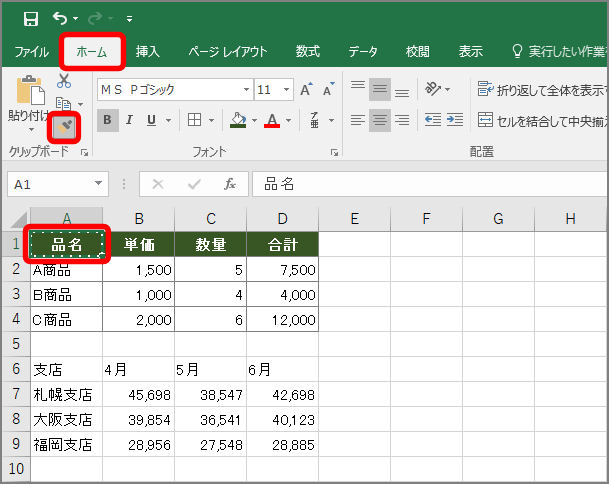
Task: Click the Redo arrow icon
Action: 95,18
